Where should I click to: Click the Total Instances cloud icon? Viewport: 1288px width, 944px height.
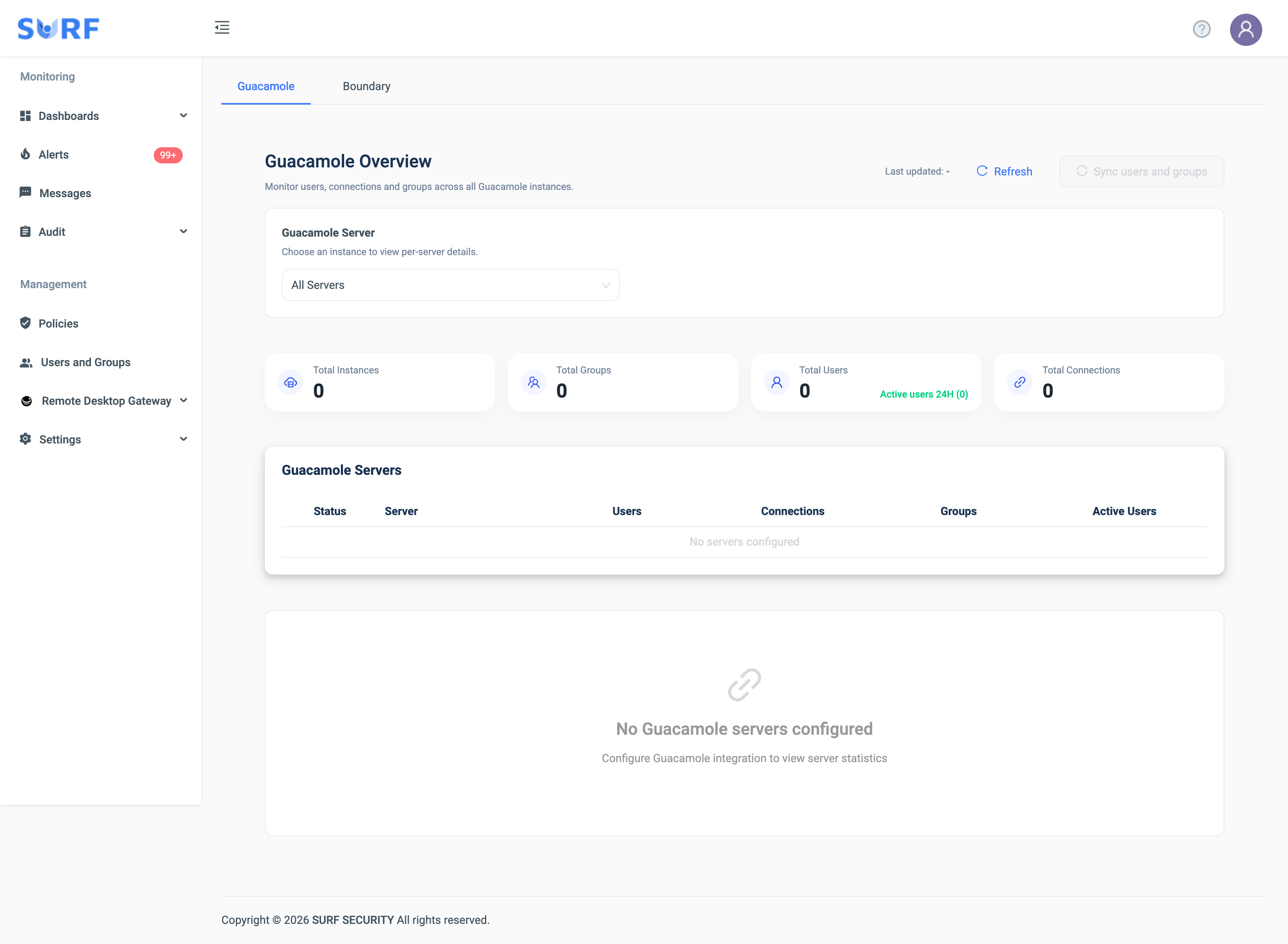(x=291, y=382)
